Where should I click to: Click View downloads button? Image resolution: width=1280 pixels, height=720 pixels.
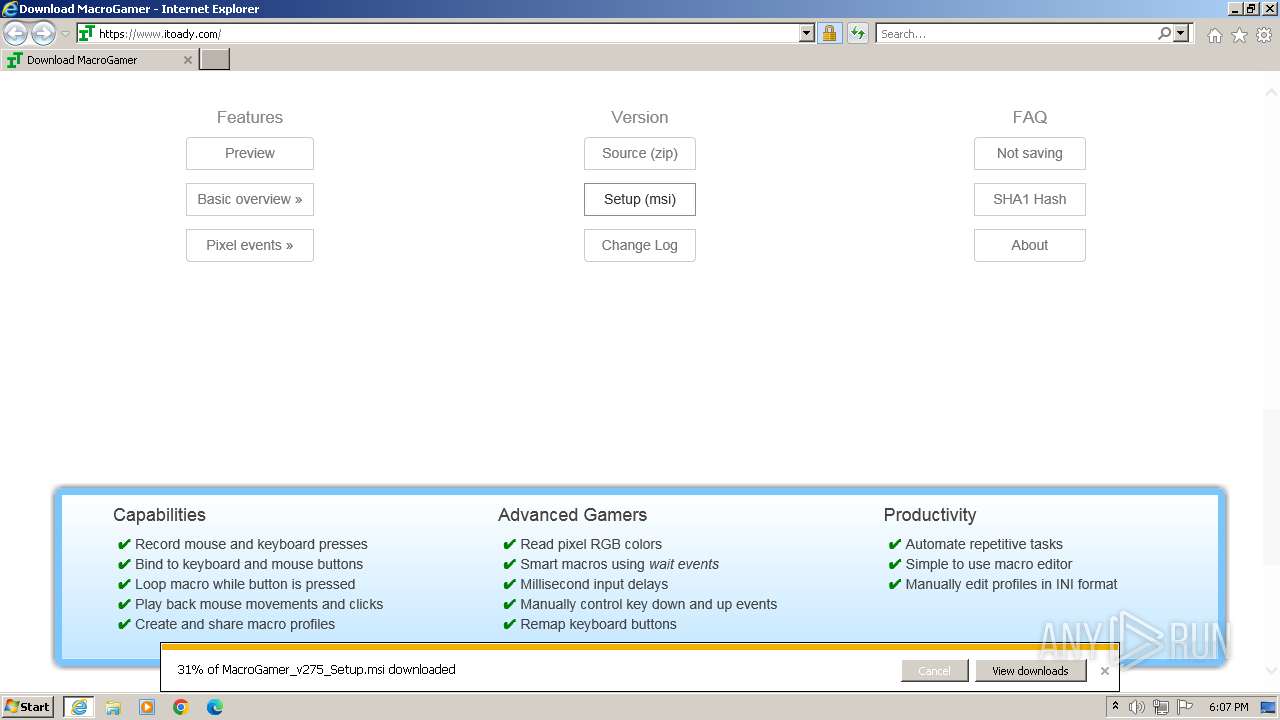coord(1030,671)
